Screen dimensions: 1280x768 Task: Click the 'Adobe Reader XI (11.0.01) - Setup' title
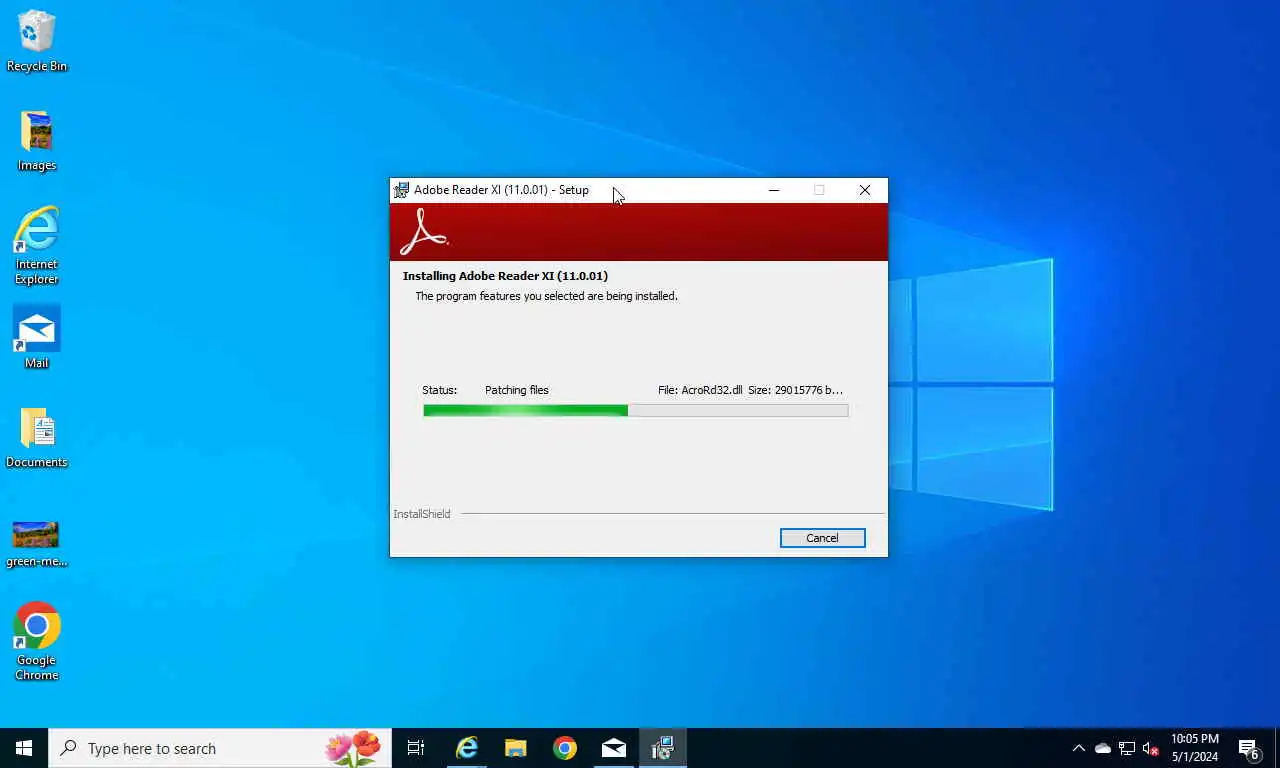pos(501,190)
